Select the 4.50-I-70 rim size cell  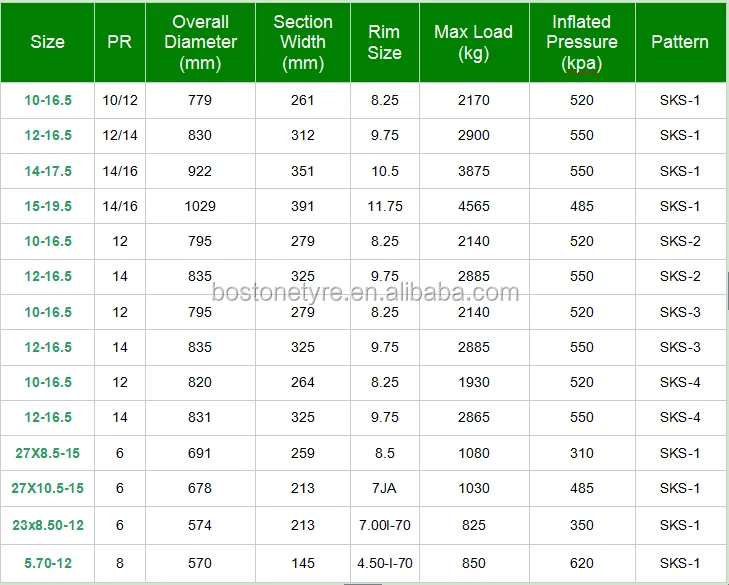coord(384,562)
